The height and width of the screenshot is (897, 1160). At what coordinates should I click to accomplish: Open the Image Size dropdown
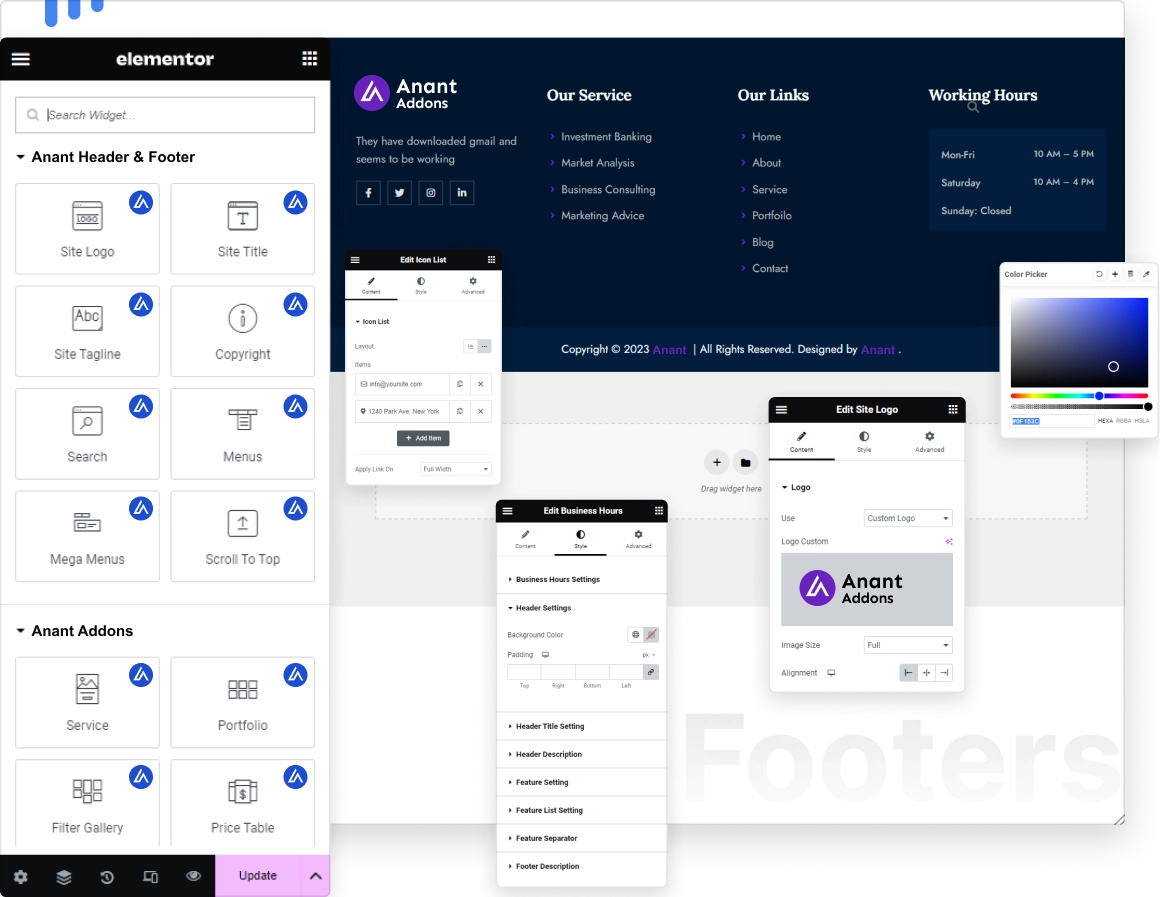(908, 645)
